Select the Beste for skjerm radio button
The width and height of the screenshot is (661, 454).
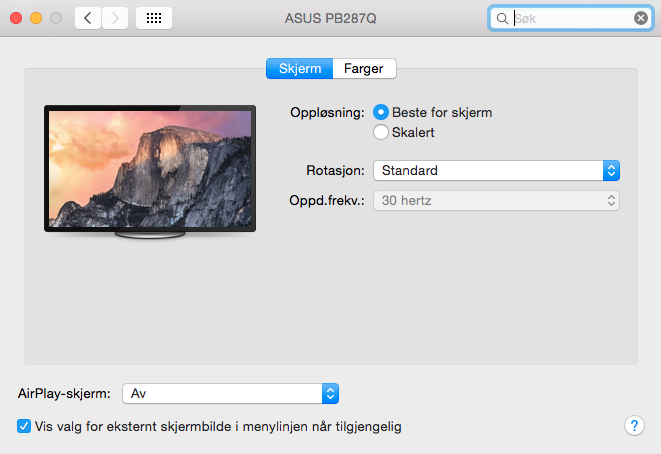381,113
